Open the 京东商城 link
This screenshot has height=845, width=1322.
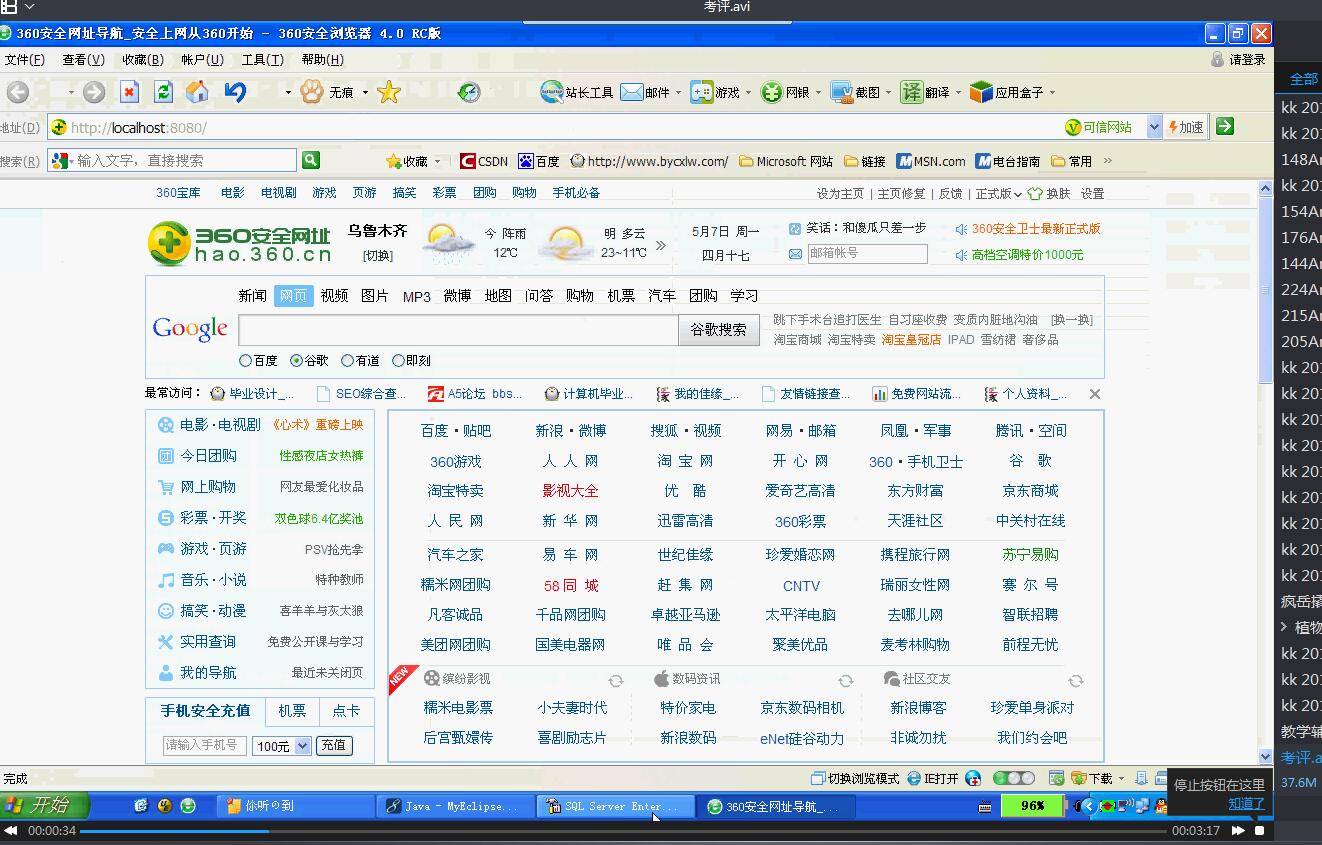click(1030, 491)
